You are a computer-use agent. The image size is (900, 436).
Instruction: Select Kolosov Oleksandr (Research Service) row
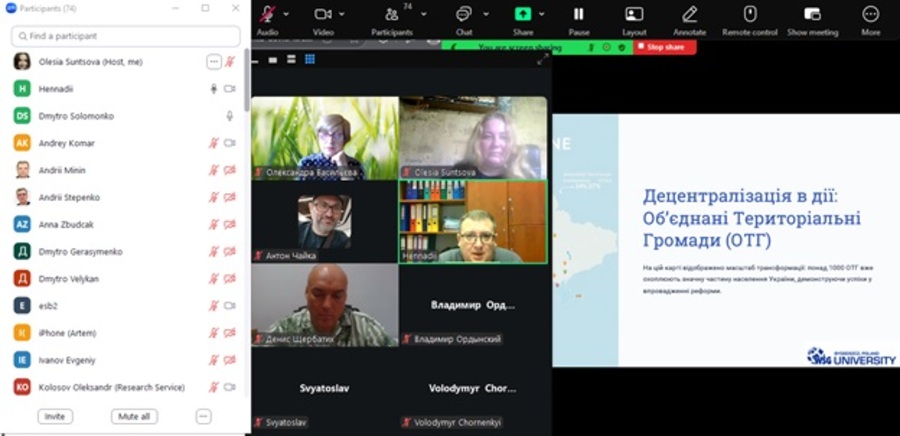[126, 387]
